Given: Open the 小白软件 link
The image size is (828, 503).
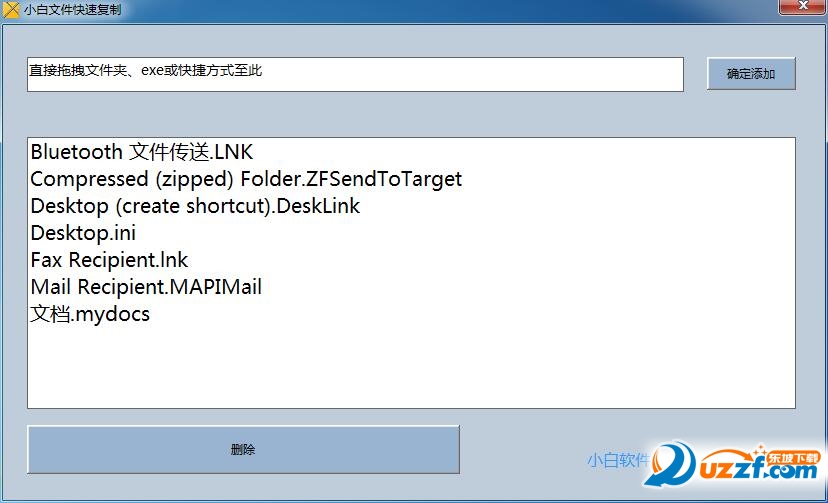Looking at the screenshot, I should (x=617, y=460).
